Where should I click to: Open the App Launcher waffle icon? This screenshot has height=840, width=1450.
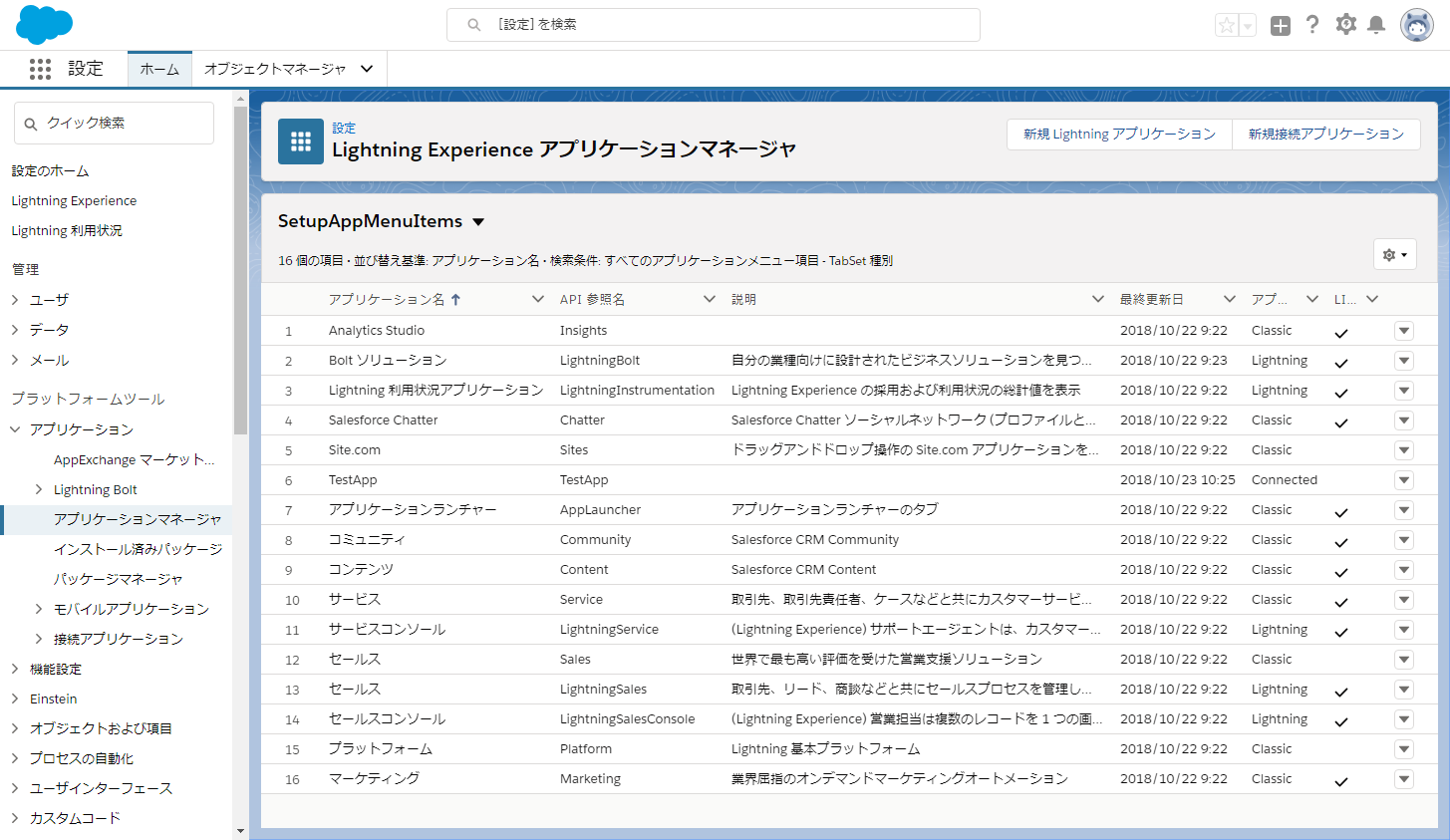pyautogui.click(x=40, y=68)
